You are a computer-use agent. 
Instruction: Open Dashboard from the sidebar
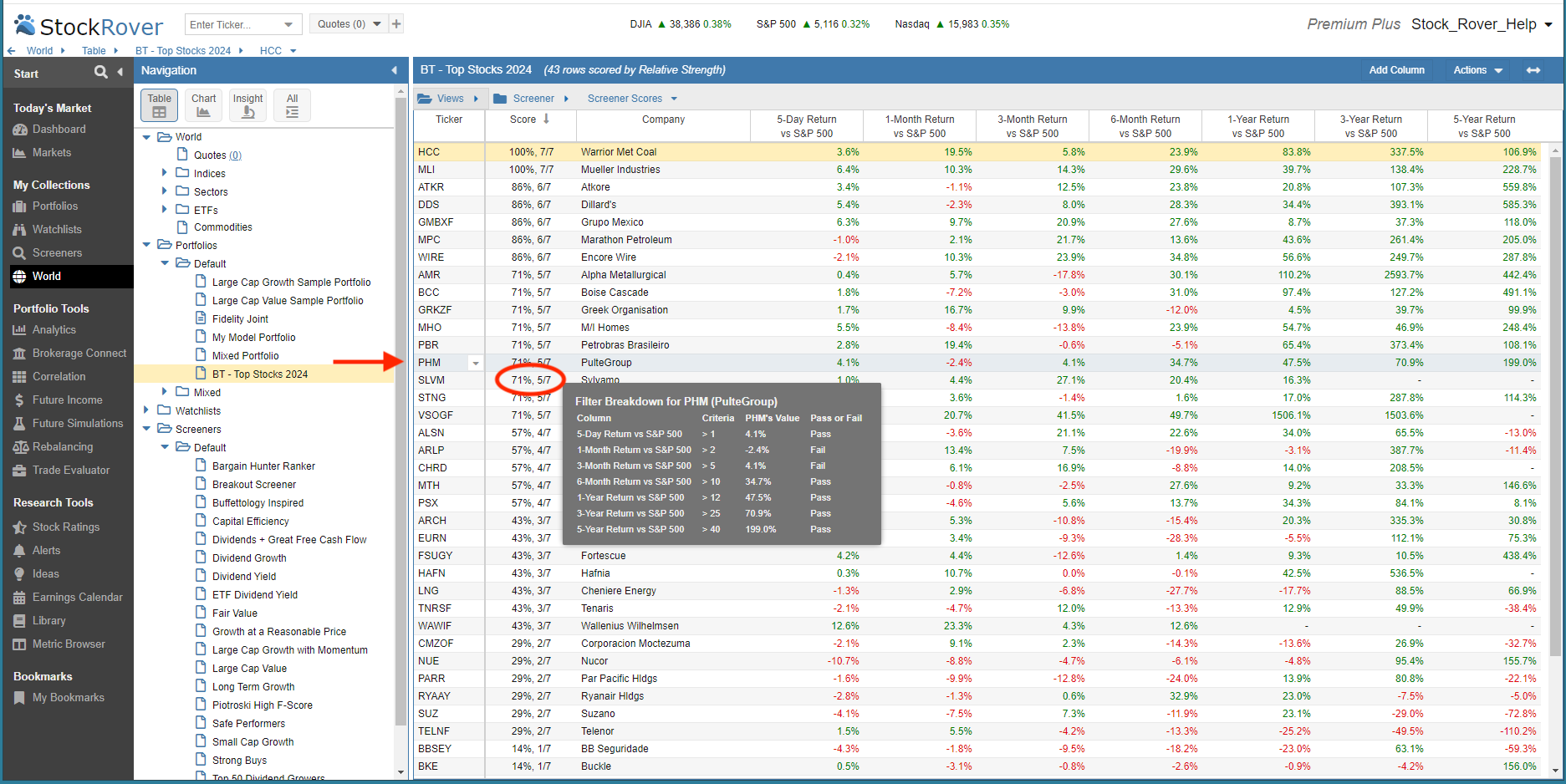[x=59, y=130]
